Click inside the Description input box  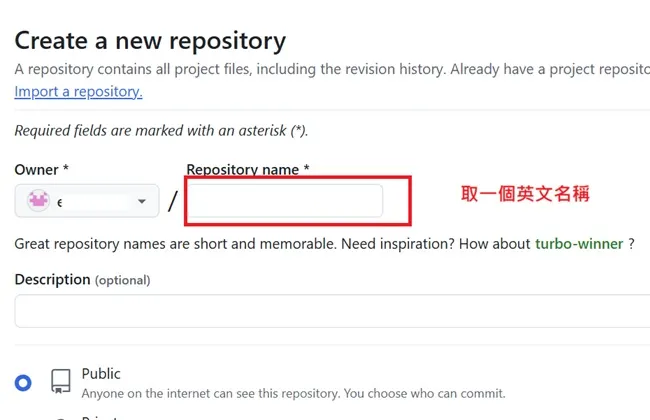330,310
